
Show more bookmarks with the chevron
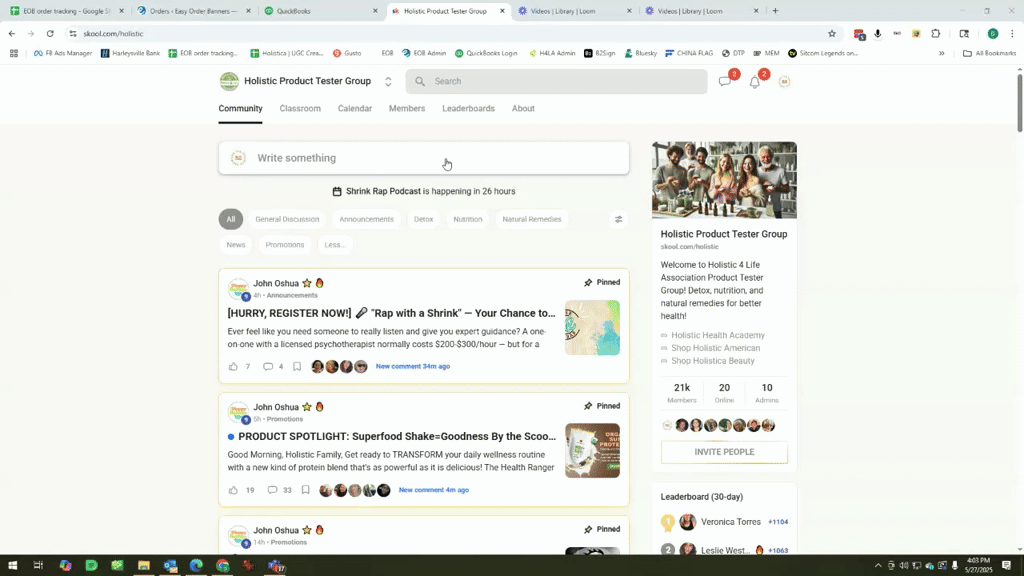(941, 54)
